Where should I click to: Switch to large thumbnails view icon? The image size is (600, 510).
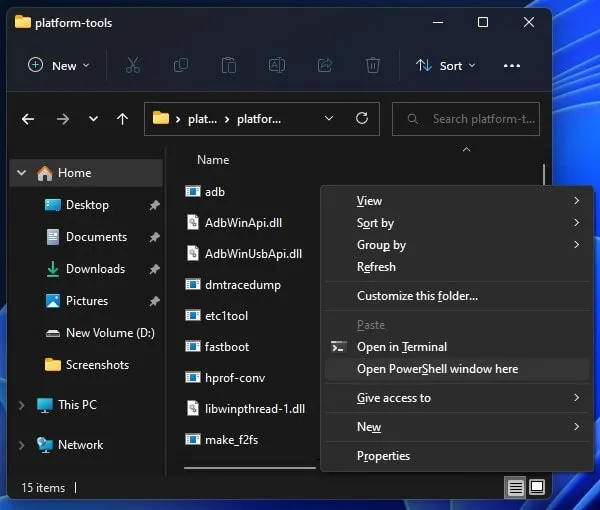(x=536, y=487)
